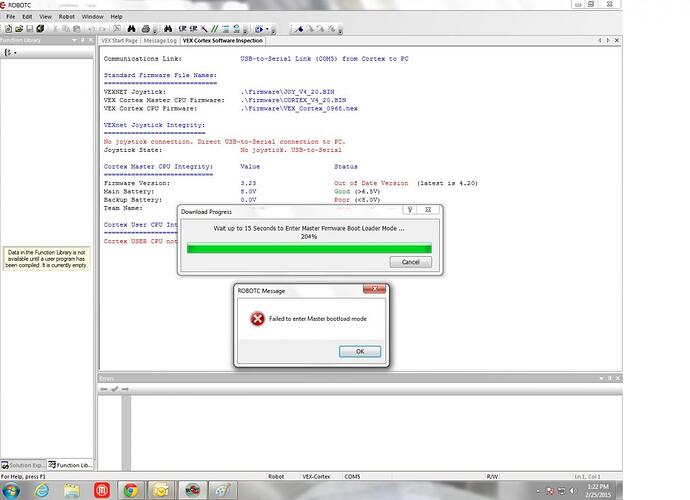Open the Help menu
Image resolution: width=690 pixels, height=500 pixels.
coord(116,17)
